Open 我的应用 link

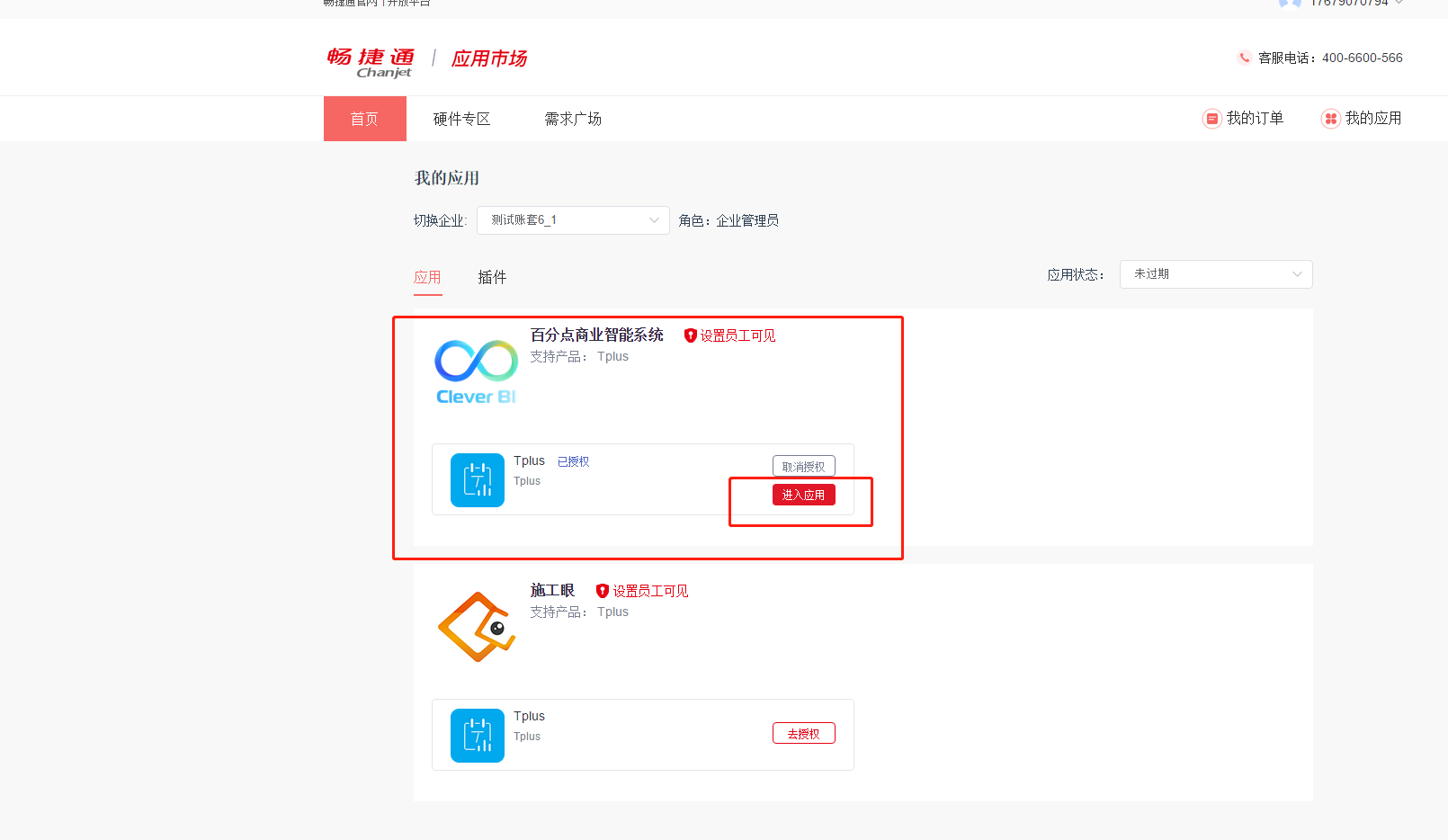point(1373,119)
